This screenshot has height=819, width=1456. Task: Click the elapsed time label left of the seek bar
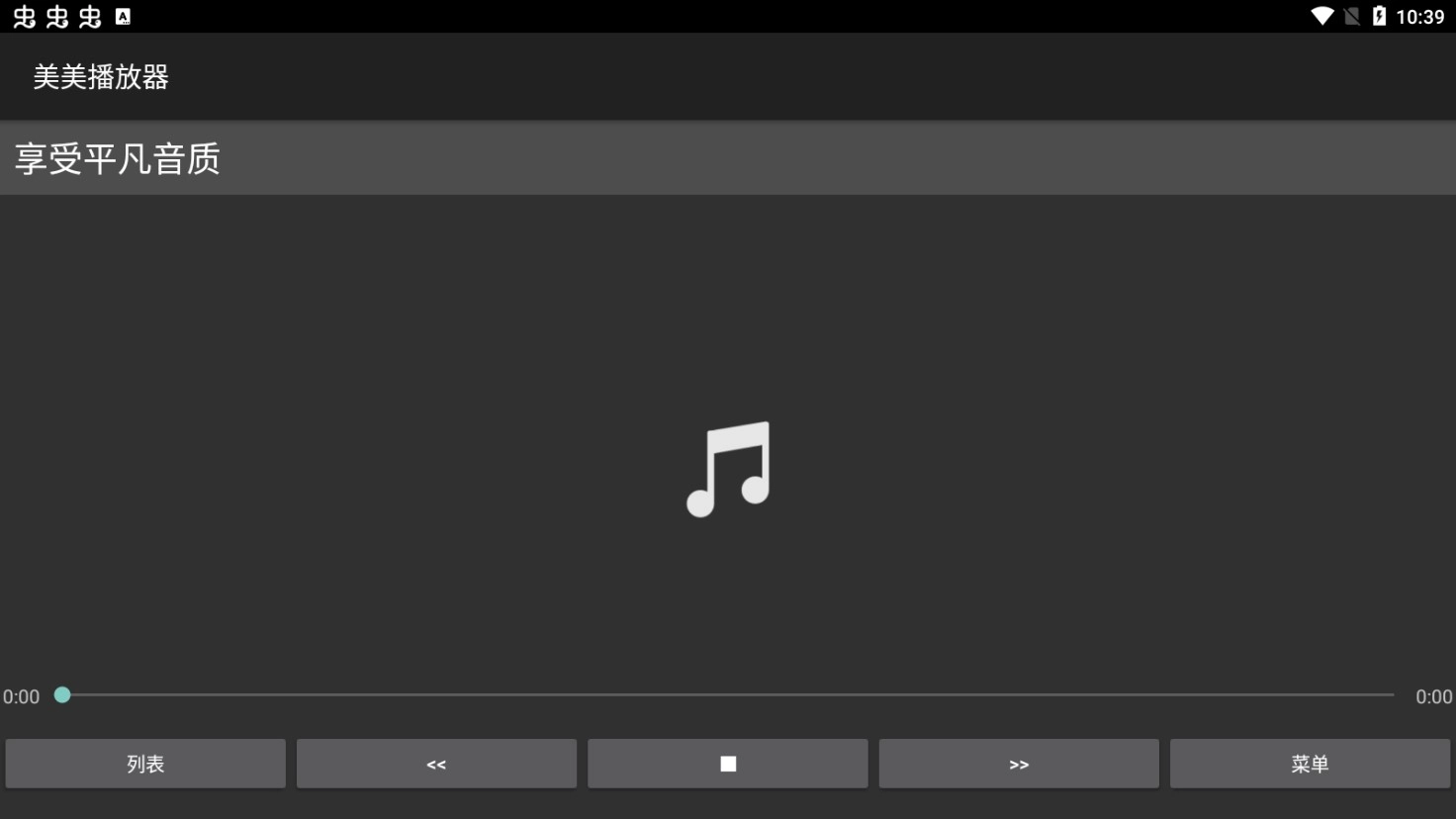(21, 696)
